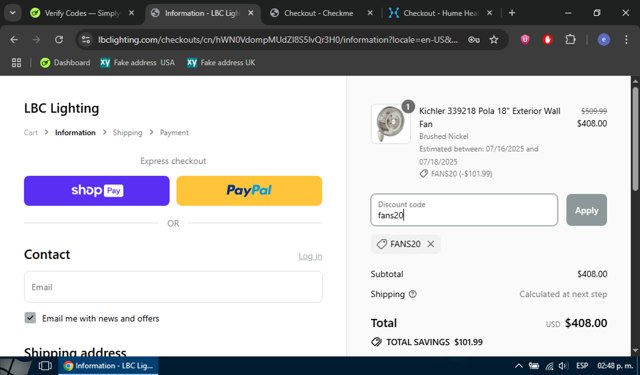Click the TOTAL SAVINGS $101.99 text
Image resolution: width=640 pixels, height=375 pixels.
[x=434, y=342]
